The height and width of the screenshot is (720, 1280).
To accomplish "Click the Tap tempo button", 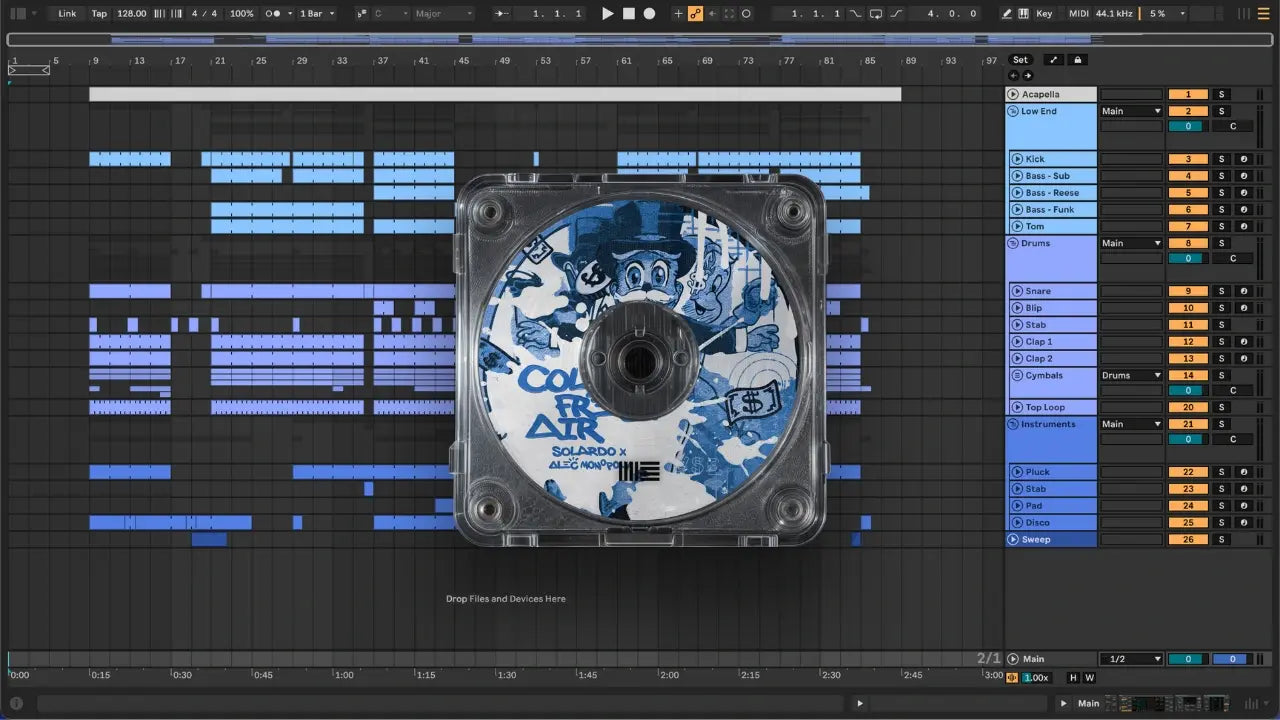I will [99, 14].
